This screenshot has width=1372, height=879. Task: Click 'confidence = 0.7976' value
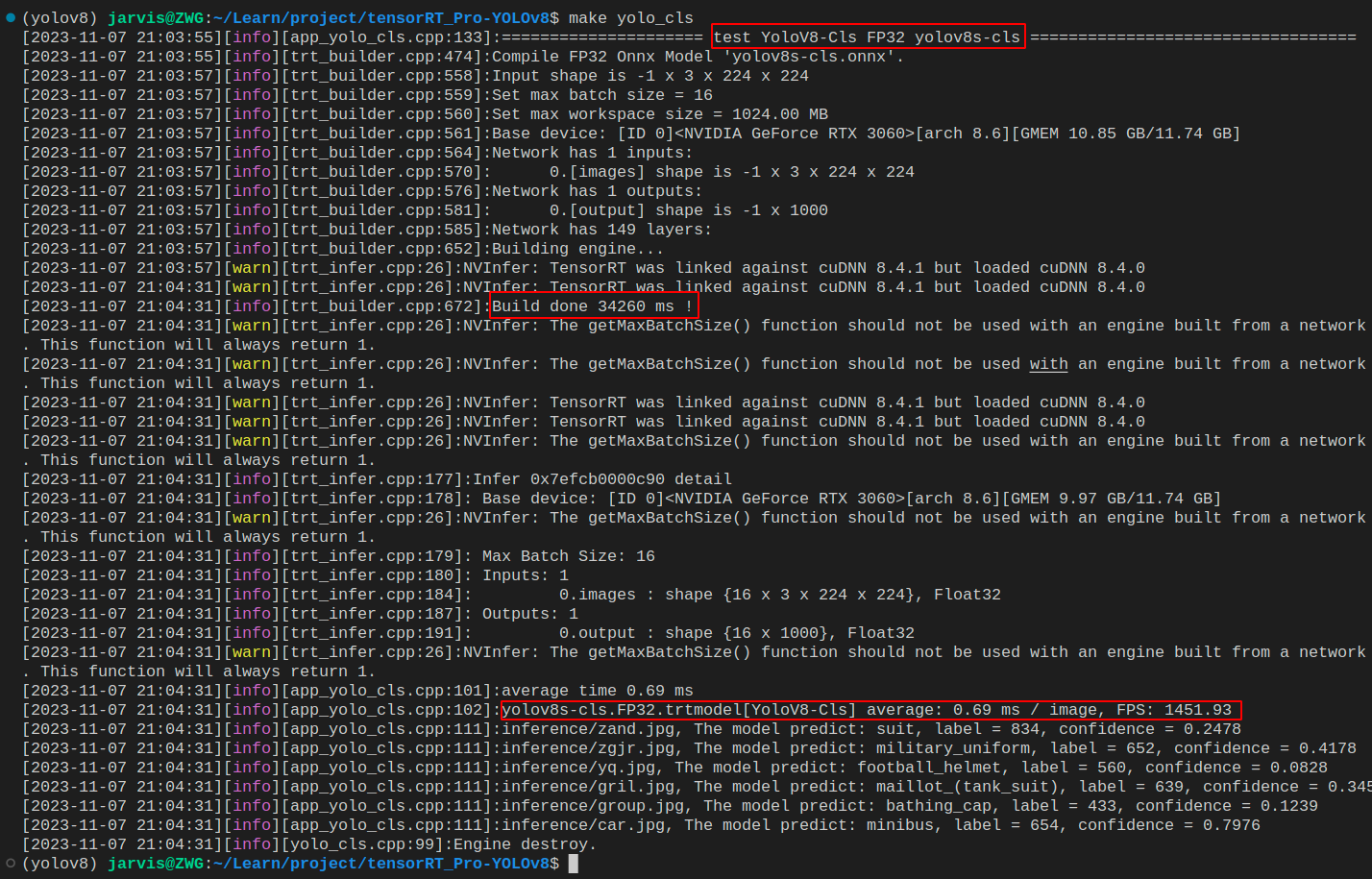tap(1169, 825)
